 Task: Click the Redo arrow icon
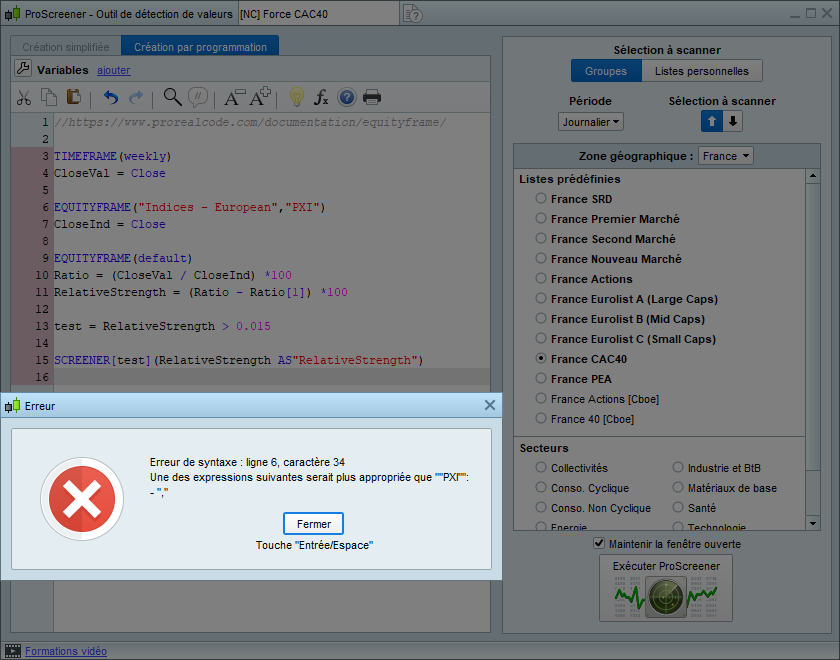(136, 98)
